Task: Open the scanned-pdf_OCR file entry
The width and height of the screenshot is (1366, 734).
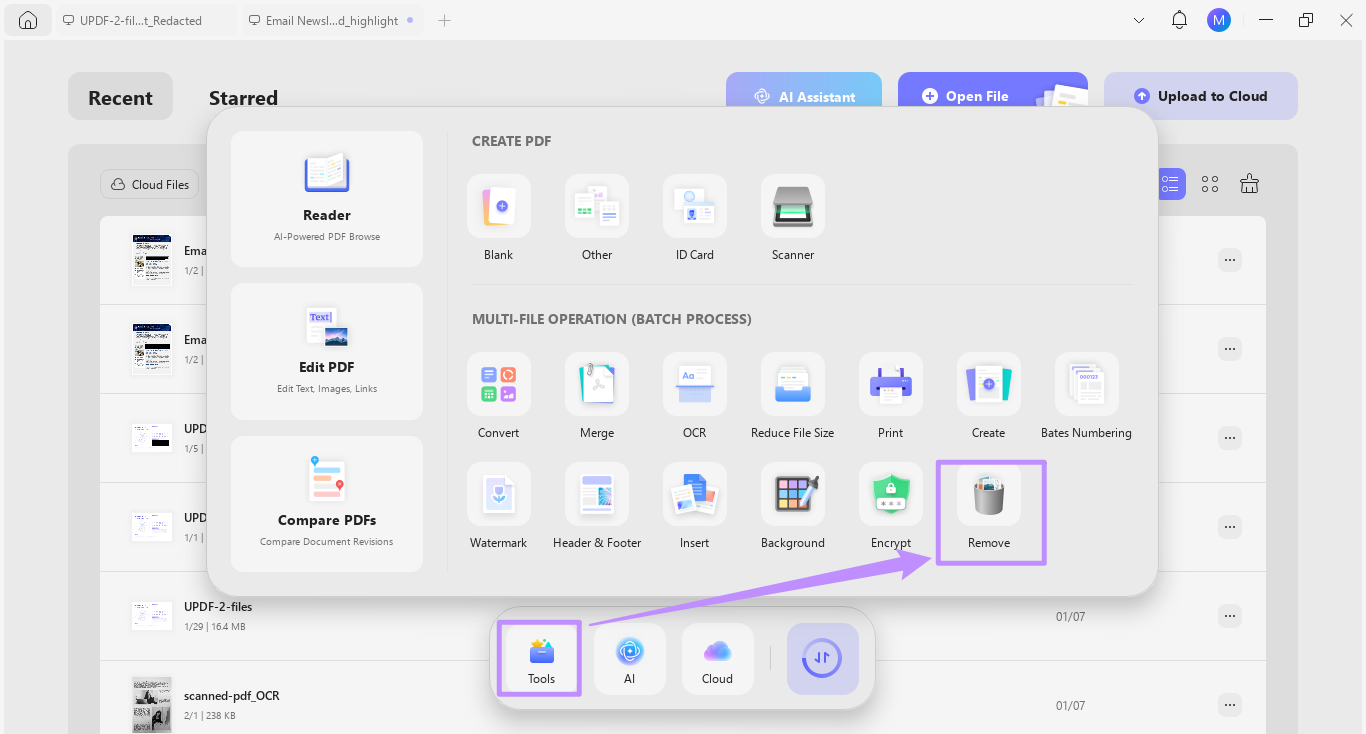Action: pyautogui.click(x=683, y=697)
